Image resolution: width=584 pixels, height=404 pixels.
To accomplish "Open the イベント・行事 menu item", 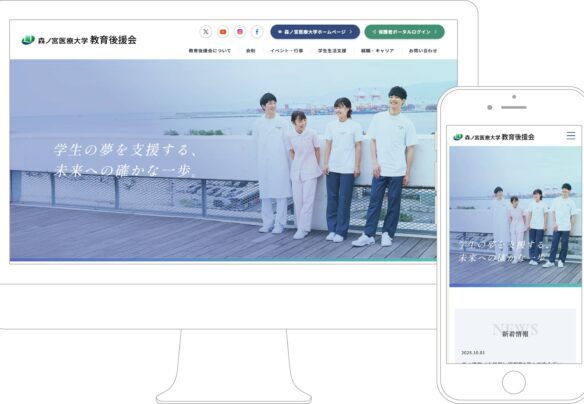I will (x=286, y=51).
